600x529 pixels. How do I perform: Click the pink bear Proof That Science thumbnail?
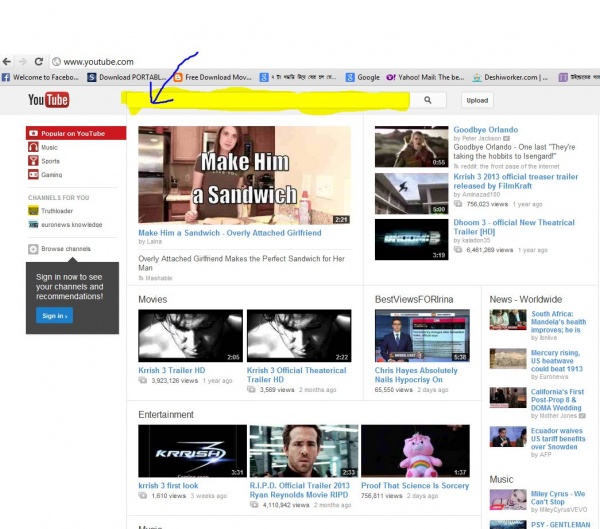click(416, 451)
